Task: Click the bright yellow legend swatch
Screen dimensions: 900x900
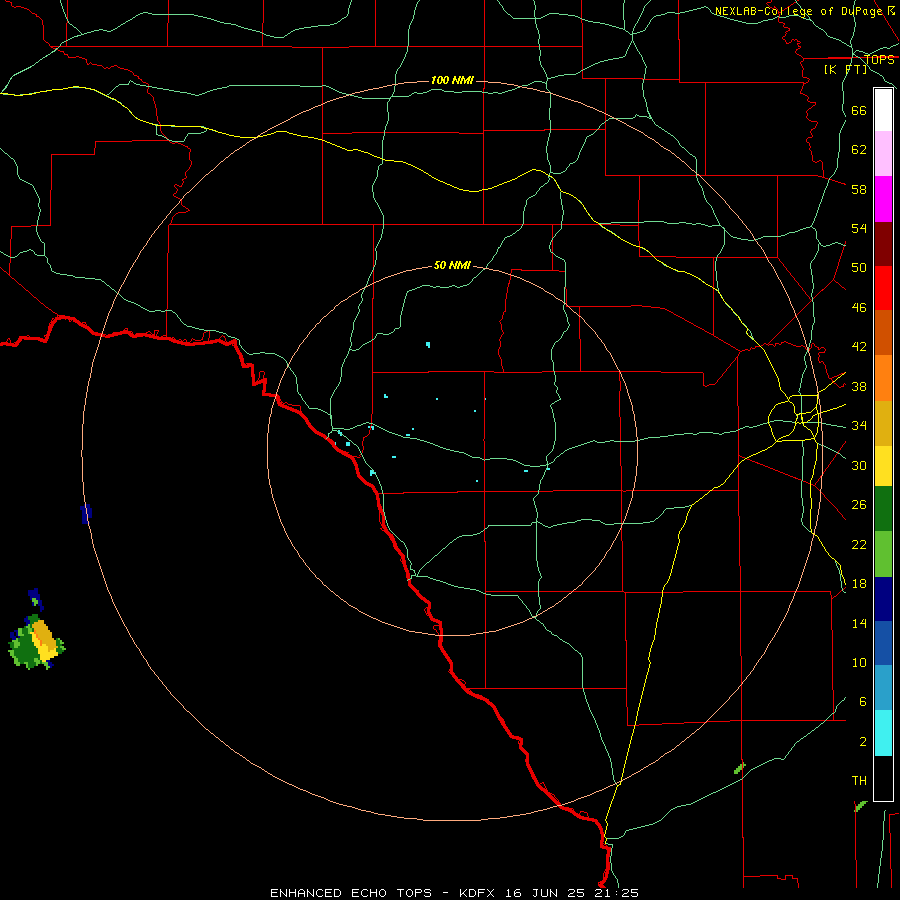Action: coord(883,466)
